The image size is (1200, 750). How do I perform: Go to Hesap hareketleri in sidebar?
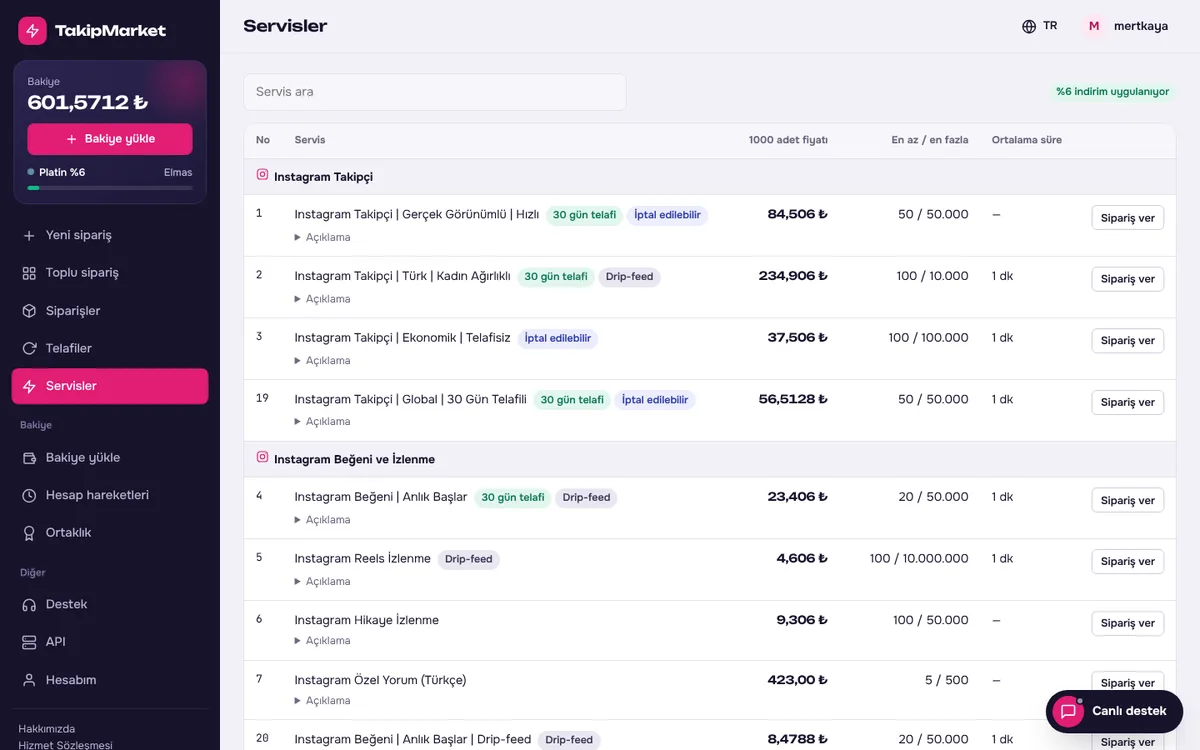(110, 495)
